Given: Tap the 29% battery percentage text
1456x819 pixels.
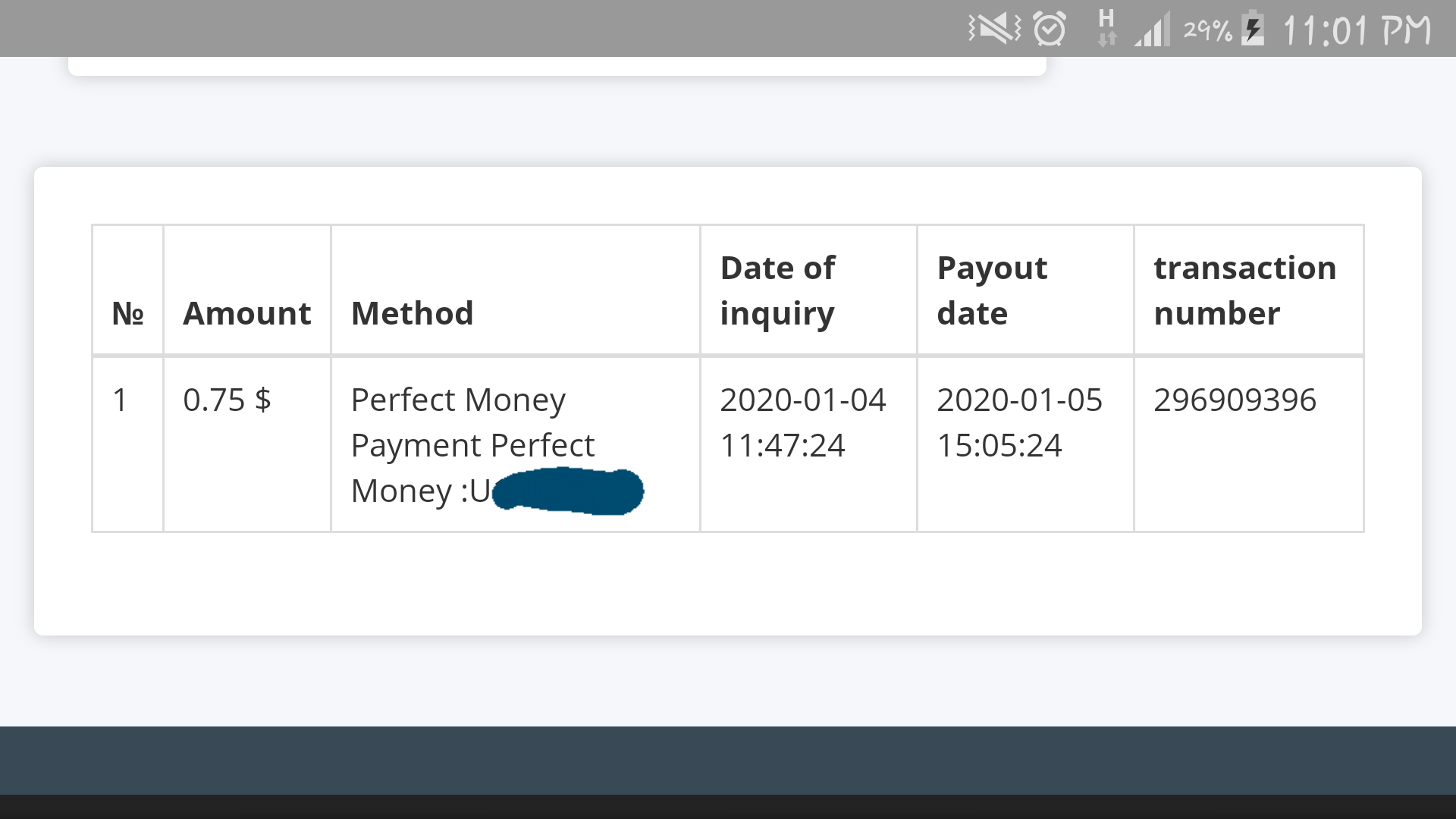Looking at the screenshot, I should [x=1207, y=30].
